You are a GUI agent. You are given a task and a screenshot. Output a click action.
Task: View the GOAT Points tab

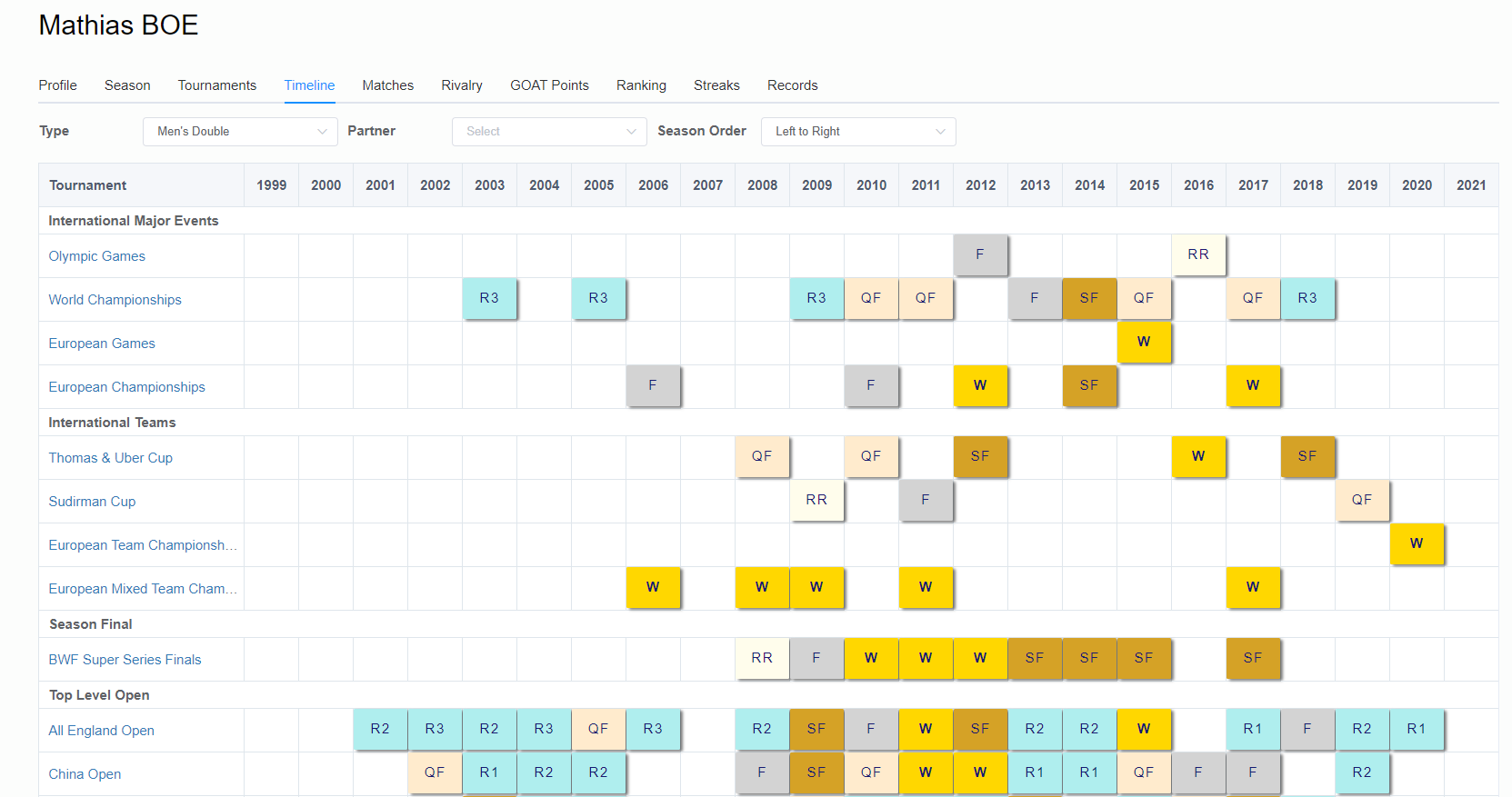pyautogui.click(x=549, y=85)
